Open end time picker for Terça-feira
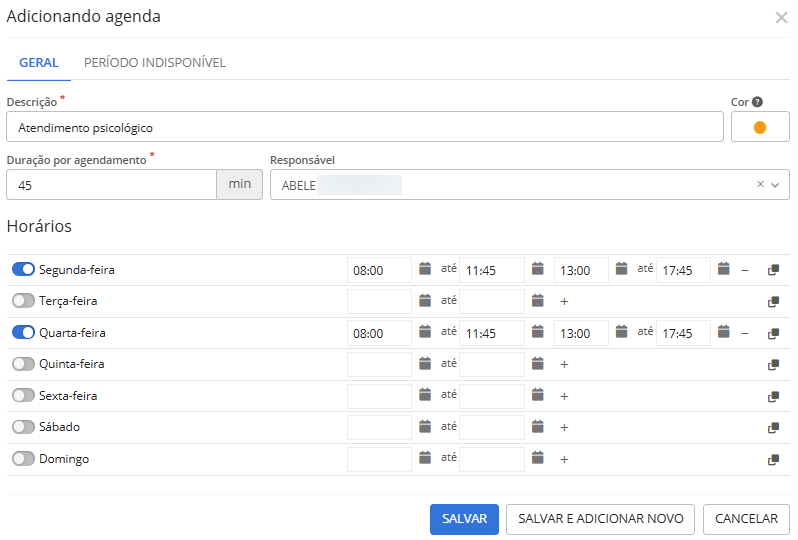This screenshot has width=798, height=540. [537, 301]
